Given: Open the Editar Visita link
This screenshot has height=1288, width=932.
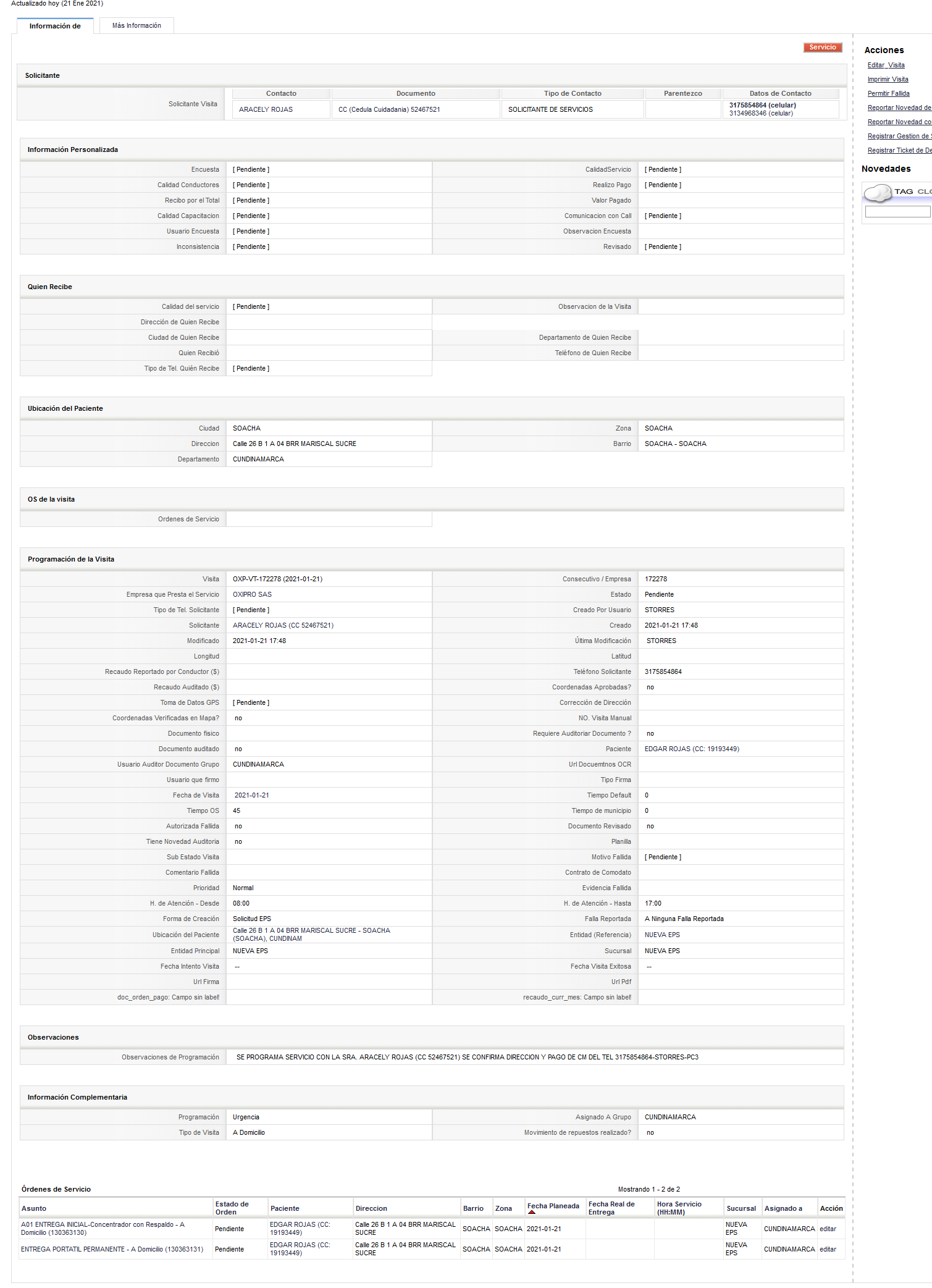Looking at the screenshot, I should point(886,65).
